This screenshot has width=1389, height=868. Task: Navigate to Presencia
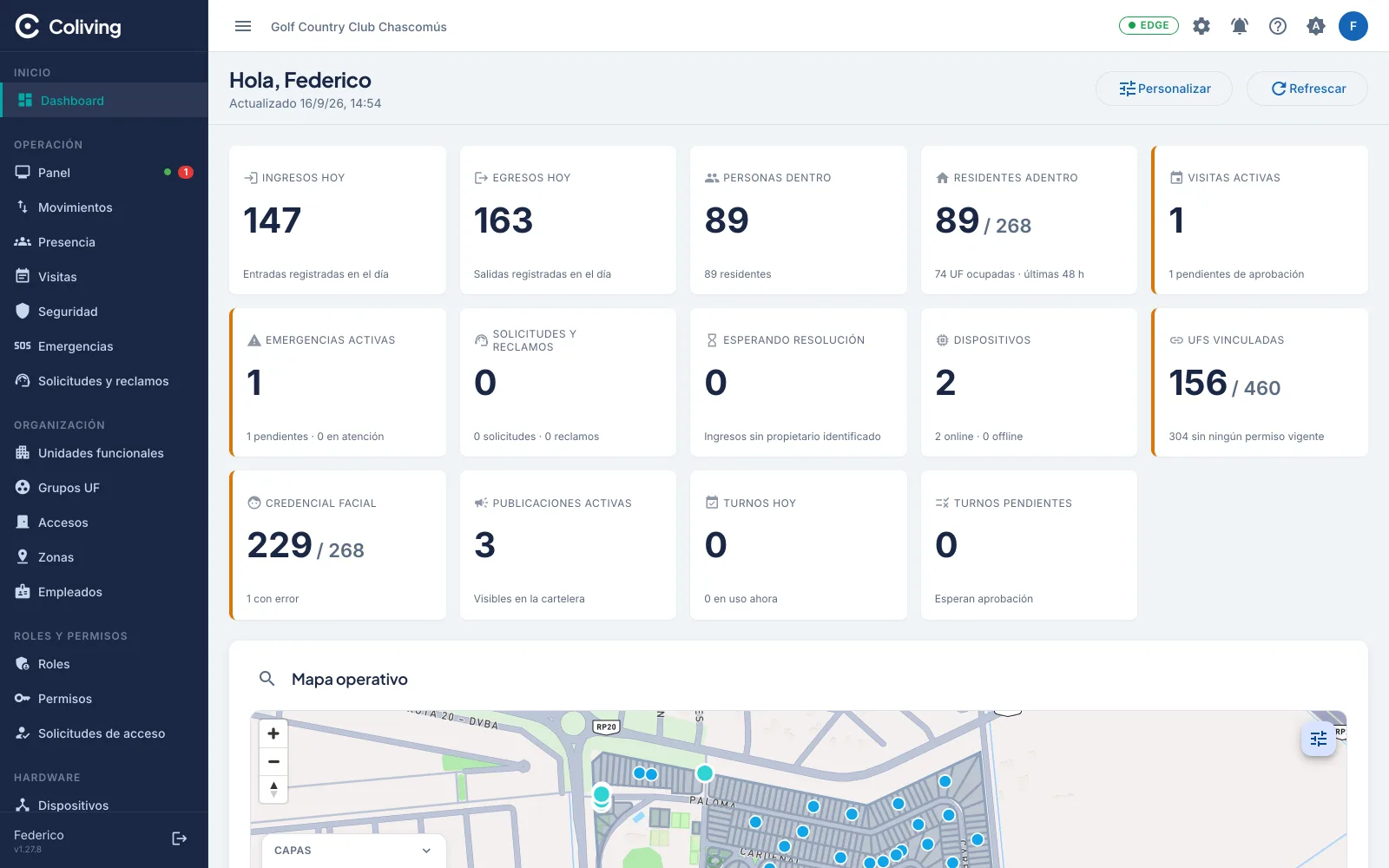click(104, 242)
